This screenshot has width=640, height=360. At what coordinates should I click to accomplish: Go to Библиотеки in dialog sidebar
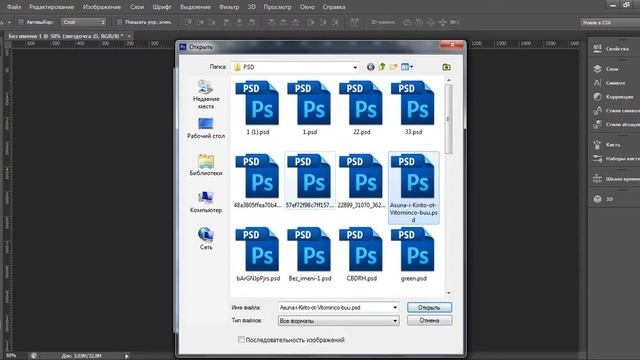(x=206, y=165)
